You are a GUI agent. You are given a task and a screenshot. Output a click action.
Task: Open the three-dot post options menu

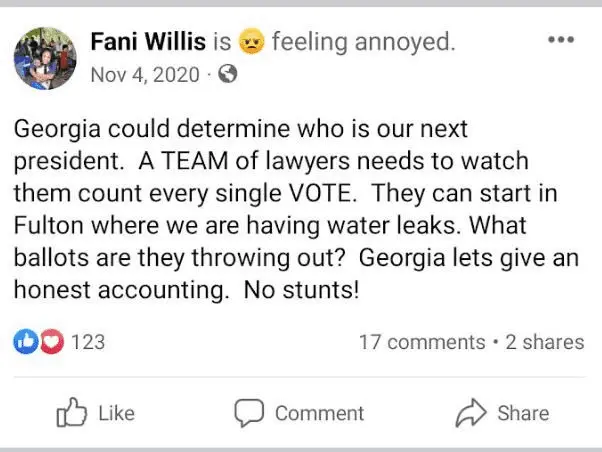click(x=562, y=40)
